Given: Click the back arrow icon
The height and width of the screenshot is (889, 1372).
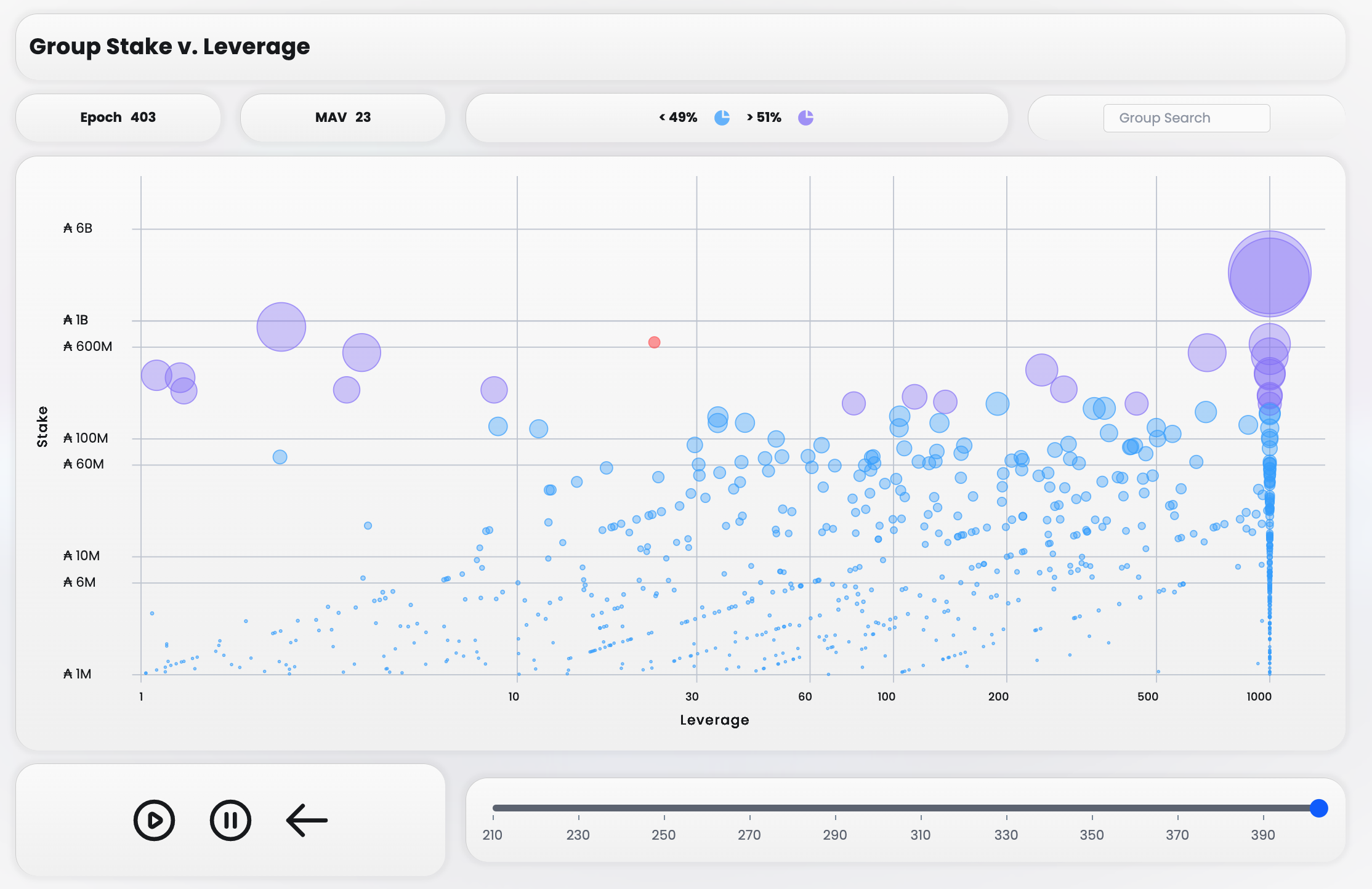Looking at the screenshot, I should (x=307, y=820).
